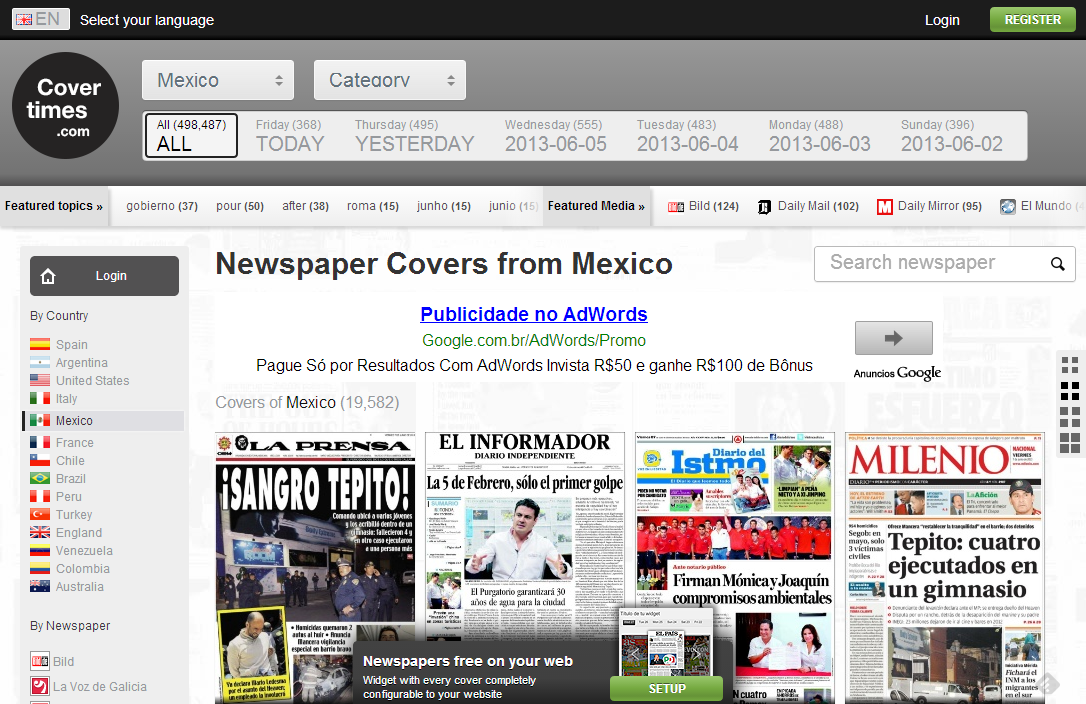The image size is (1086, 704).
Task: Open the roma (15) topic
Action: tap(373, 206)
